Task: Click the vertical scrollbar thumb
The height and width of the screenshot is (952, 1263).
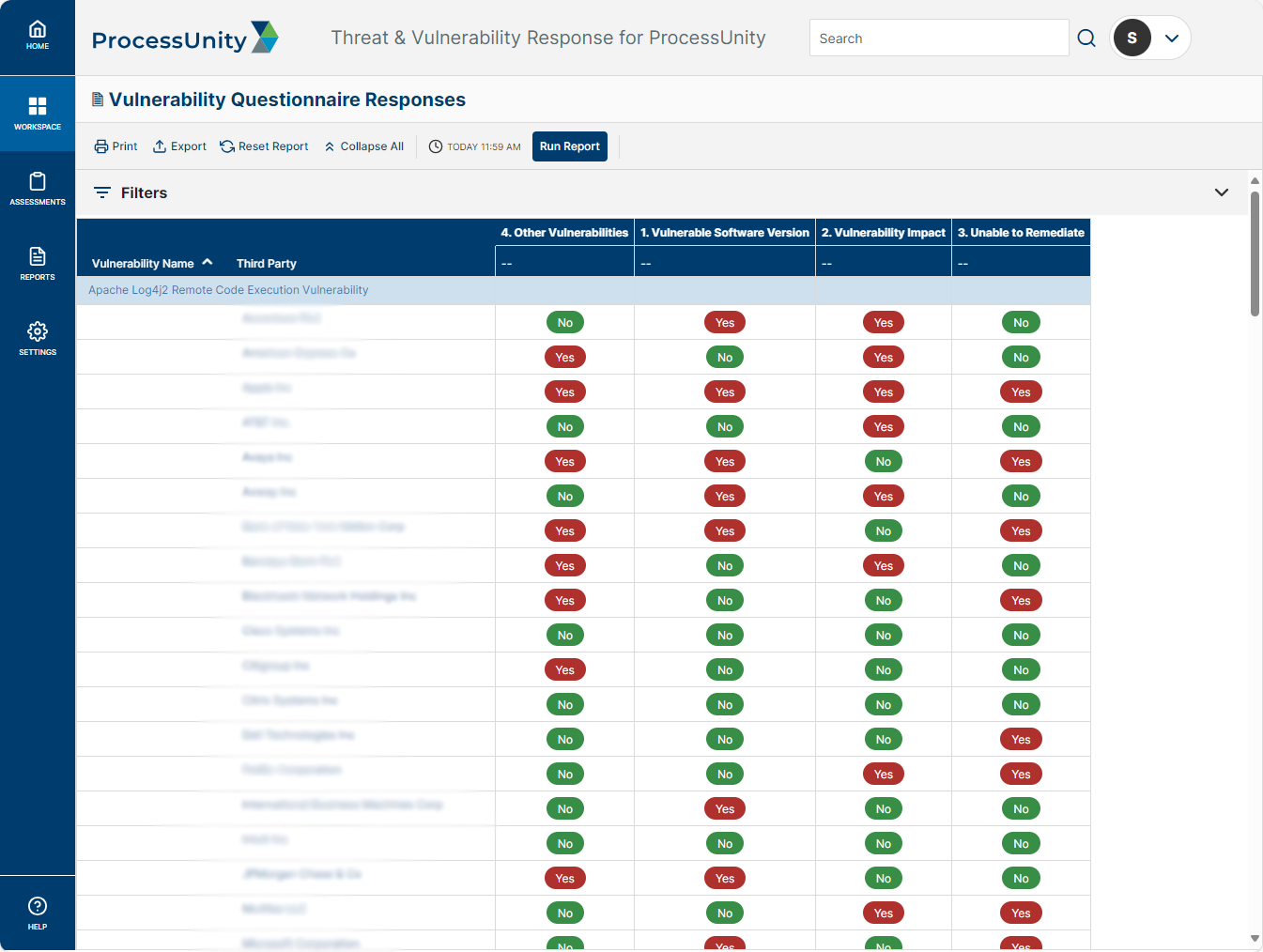Action: (1255, 253)
